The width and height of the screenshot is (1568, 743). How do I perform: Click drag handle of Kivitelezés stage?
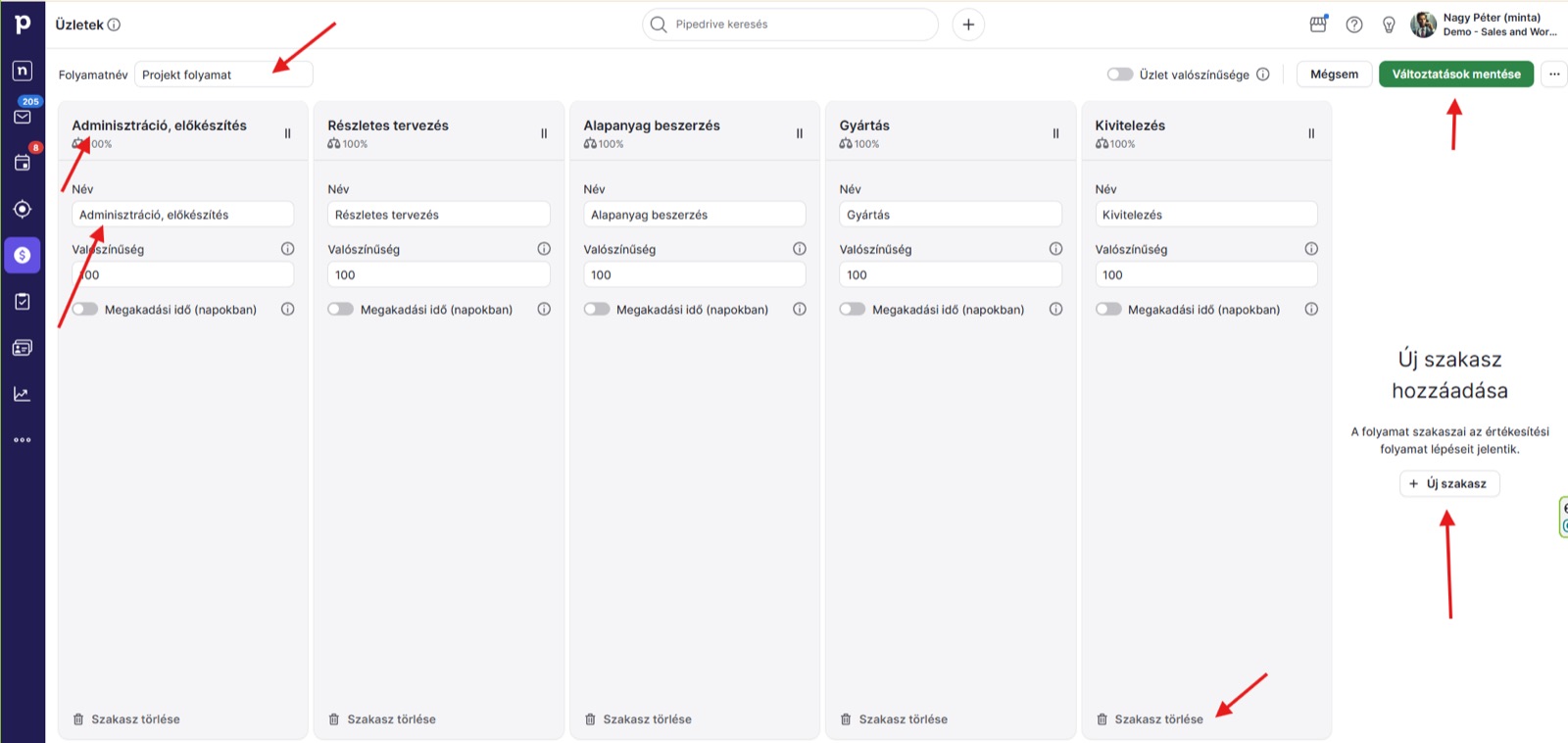point(1311,133)
